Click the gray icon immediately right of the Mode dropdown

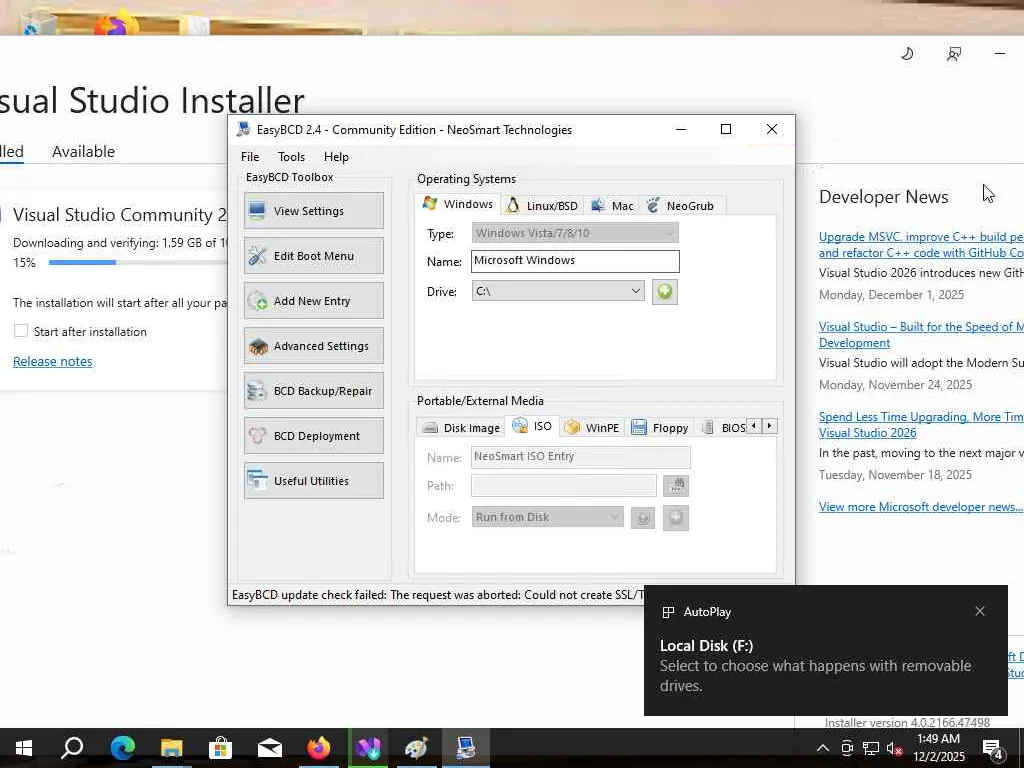643,519
